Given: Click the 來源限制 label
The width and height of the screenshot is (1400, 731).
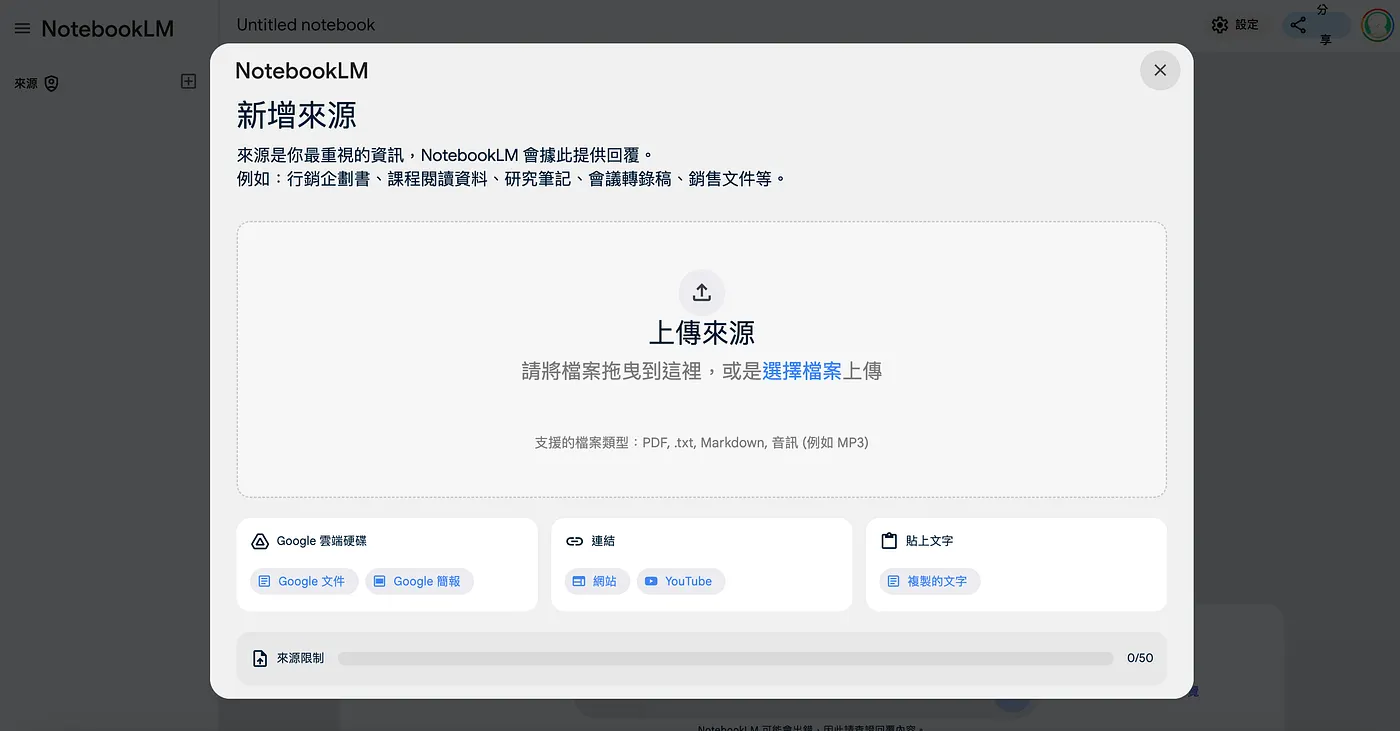Looking at the screenshot, I should tap(300, 658).
